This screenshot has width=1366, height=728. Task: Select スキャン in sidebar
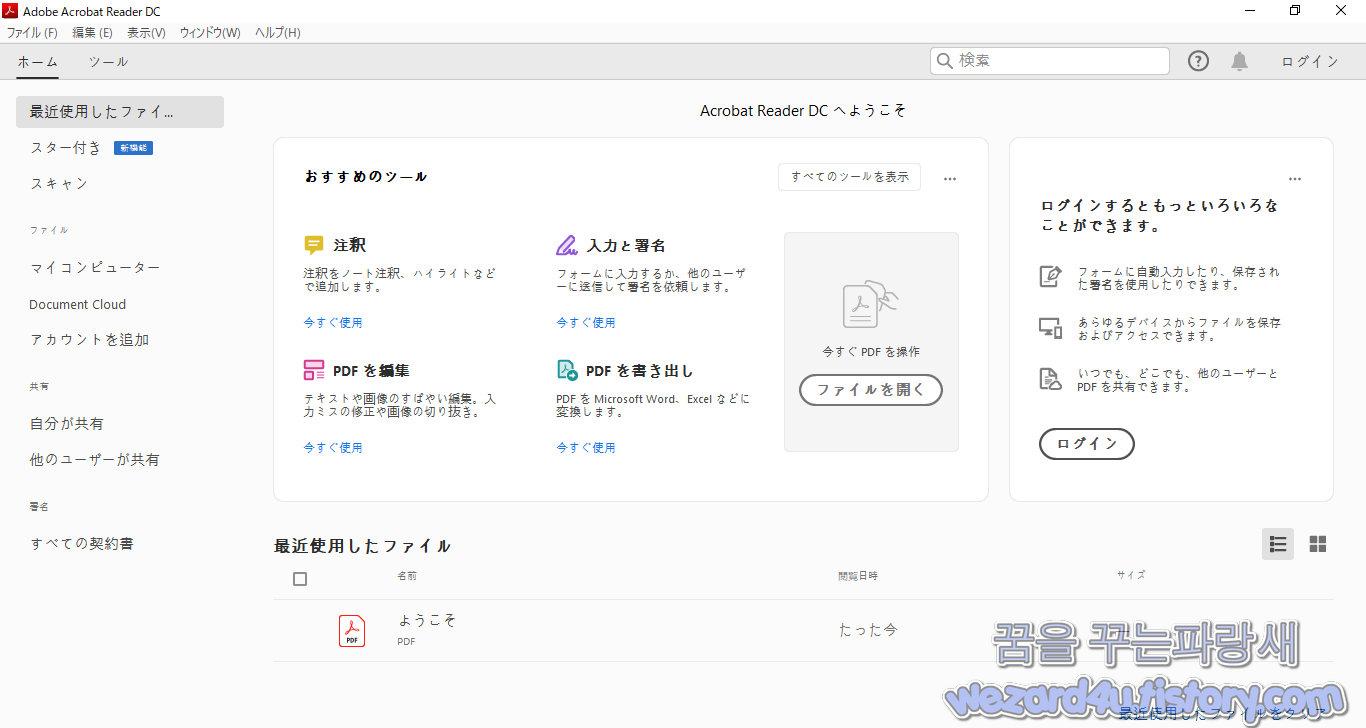(59, 184)
